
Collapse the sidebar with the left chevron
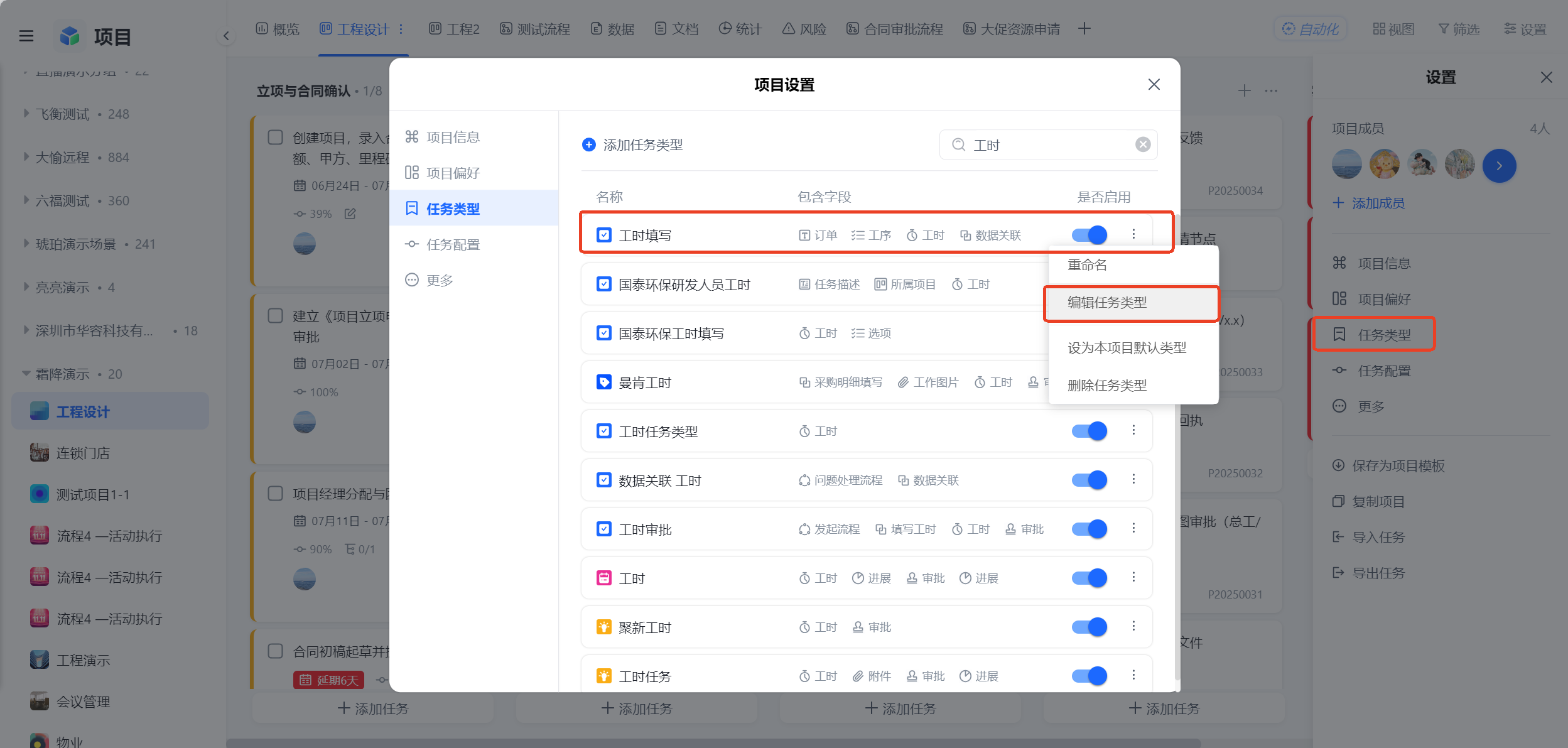click(x=226, y=36)
